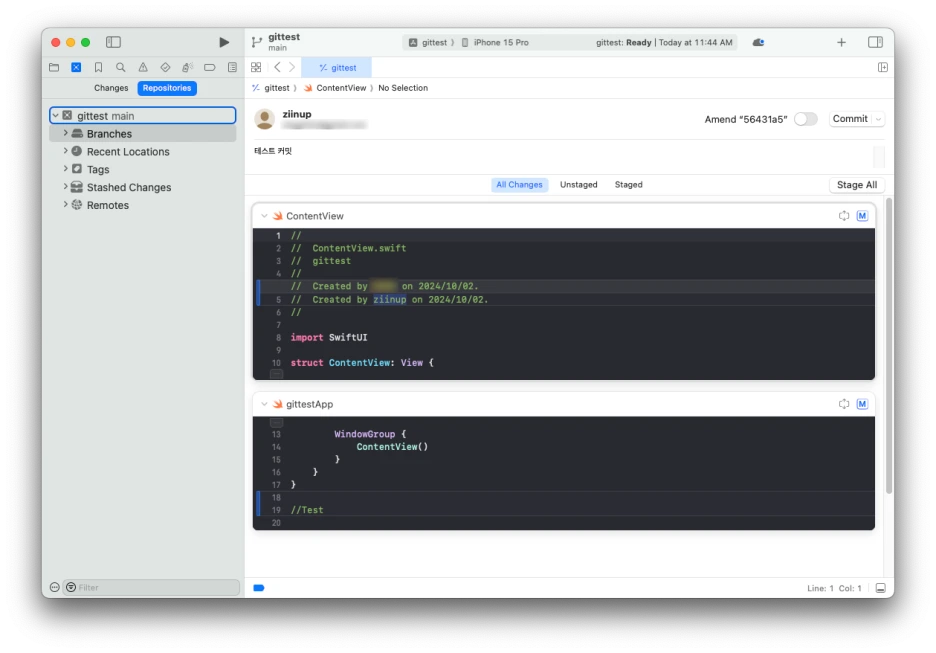Viewport: 936px width, 653px height.
Task: Click the sidebar Filter input field
Action: [x=152, y=587]
